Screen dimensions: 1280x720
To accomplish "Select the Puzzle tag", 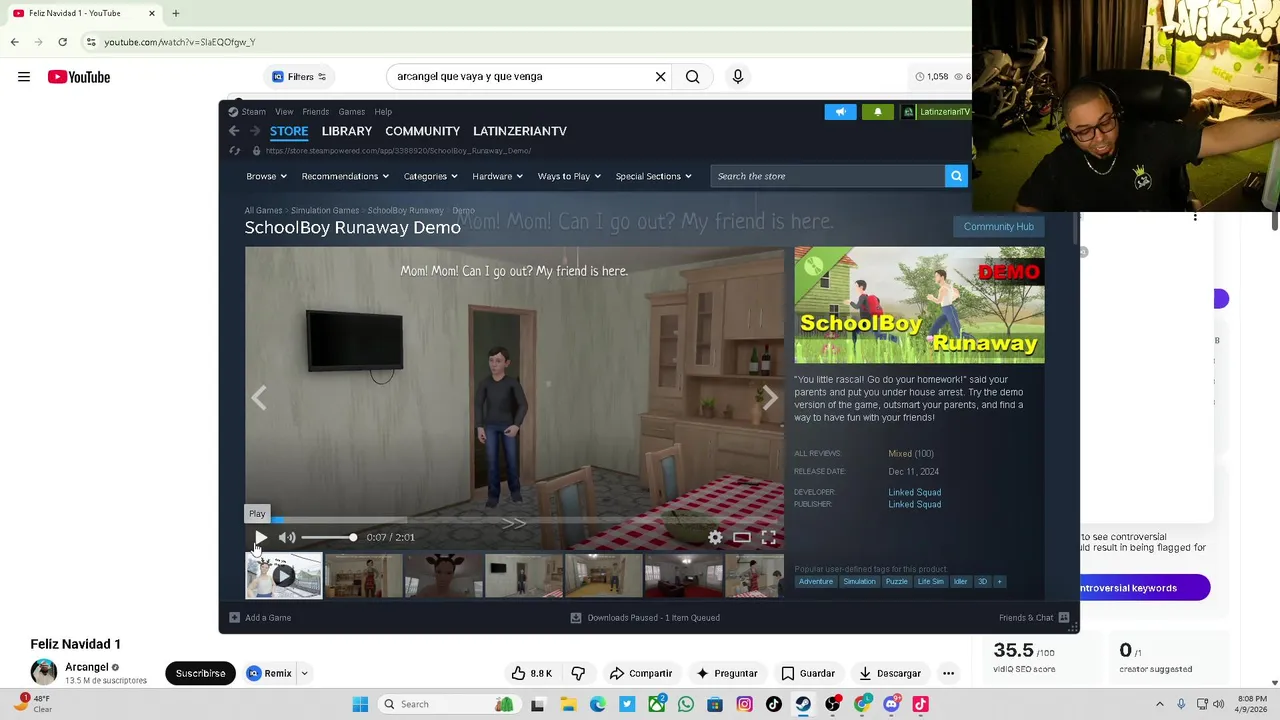I will (x=896, y=582).
